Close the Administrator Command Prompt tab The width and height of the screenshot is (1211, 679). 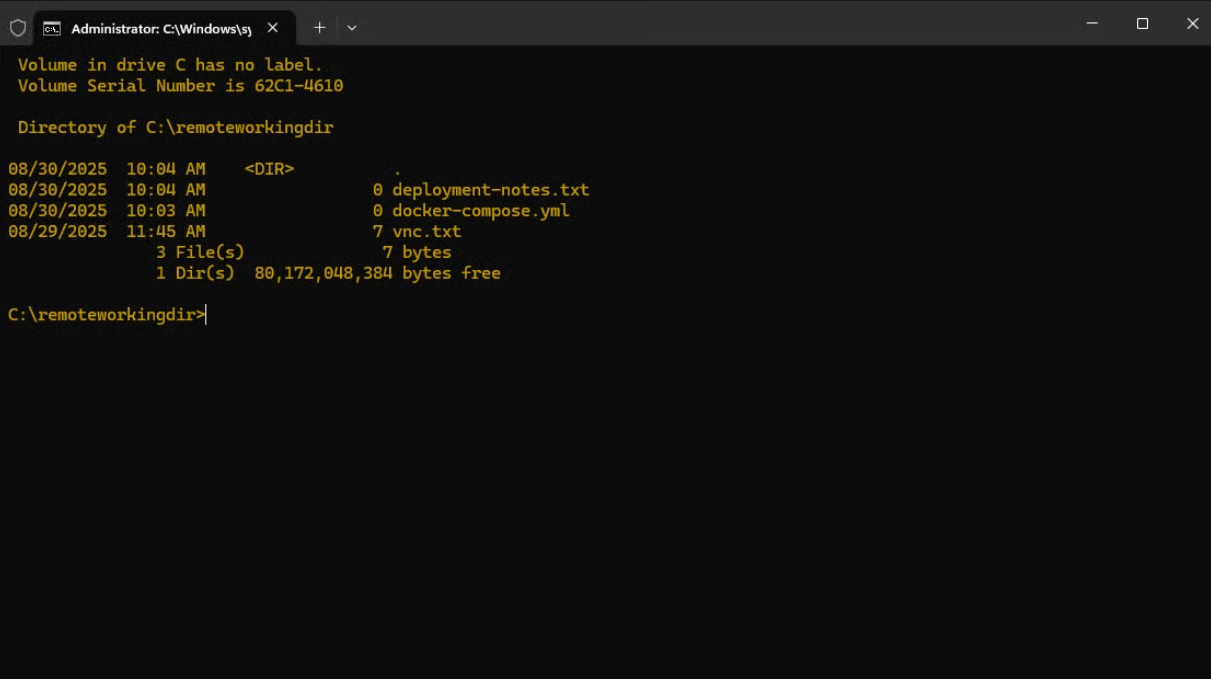tap(272, 28)
